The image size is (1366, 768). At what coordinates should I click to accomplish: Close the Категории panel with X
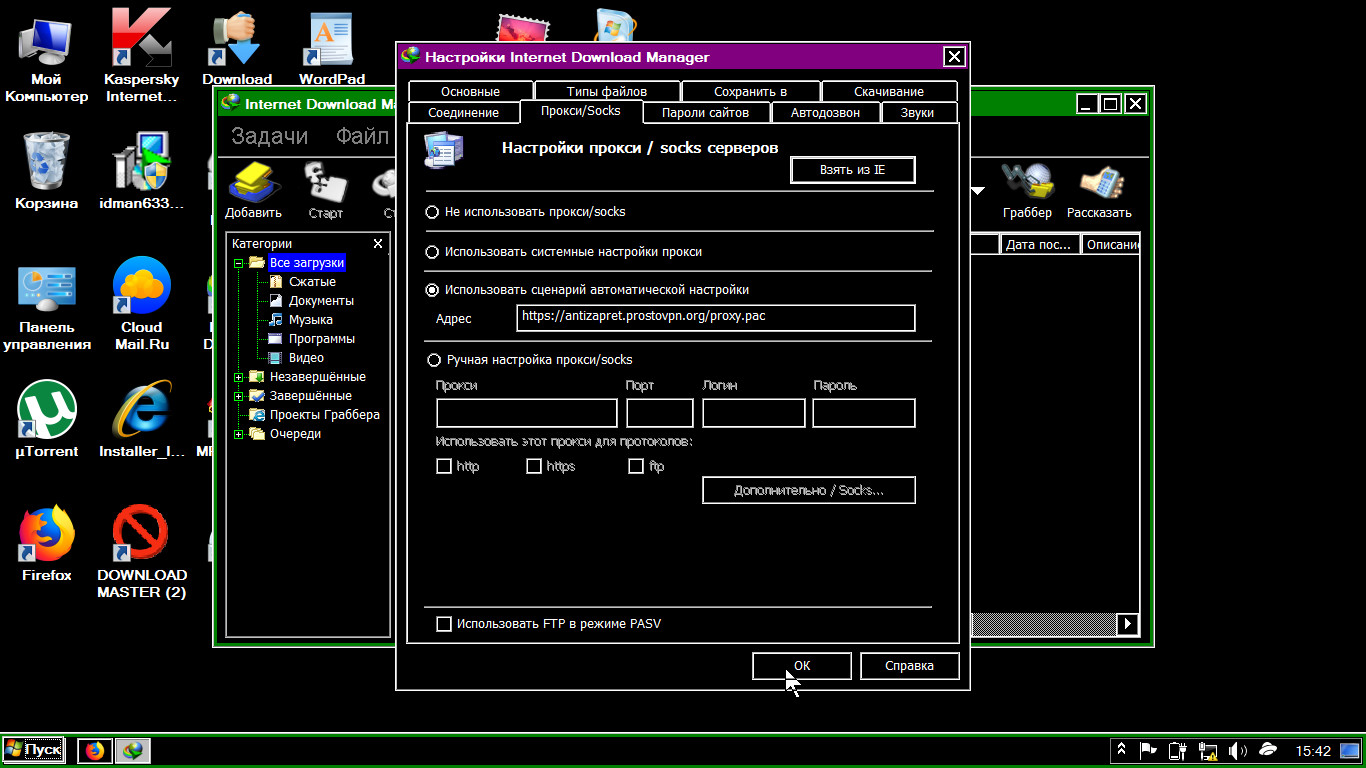click(378, 243)
